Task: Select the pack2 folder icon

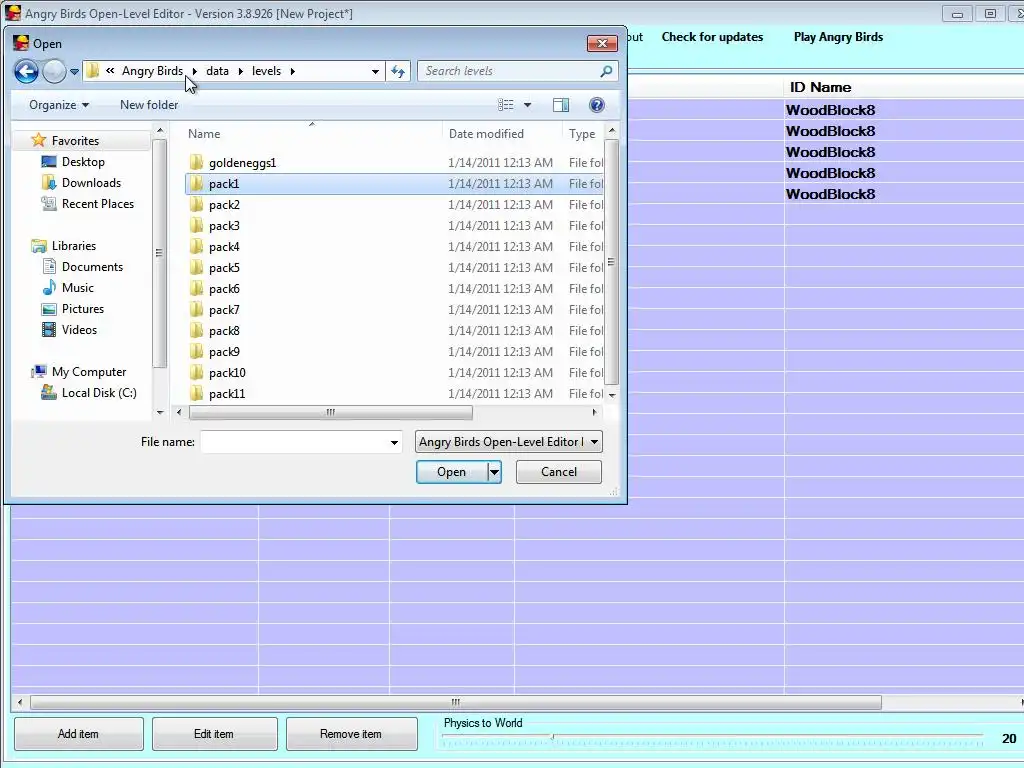Action: click(196, 204)
